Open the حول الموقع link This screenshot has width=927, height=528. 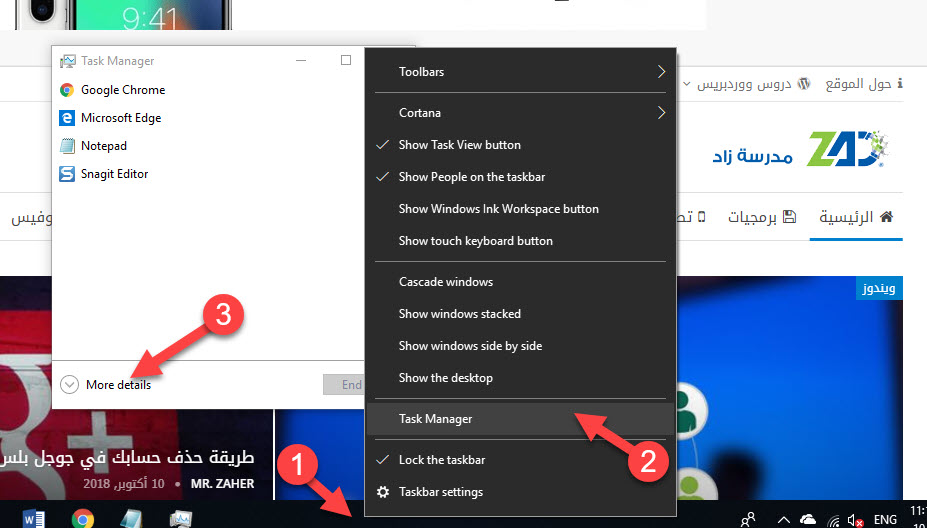pos(864,84)
